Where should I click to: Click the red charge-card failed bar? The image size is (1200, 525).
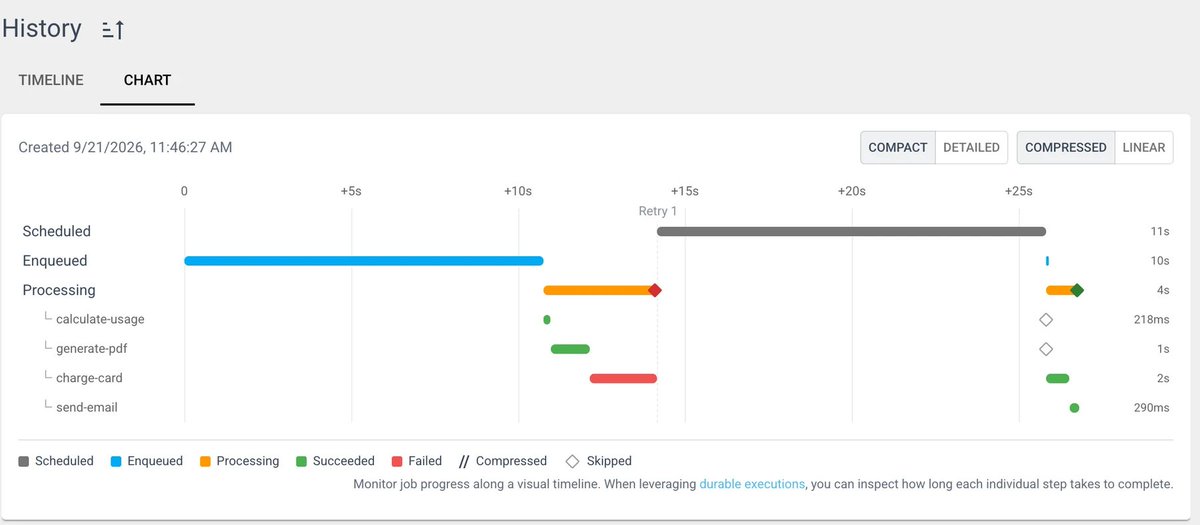[623, 378]
